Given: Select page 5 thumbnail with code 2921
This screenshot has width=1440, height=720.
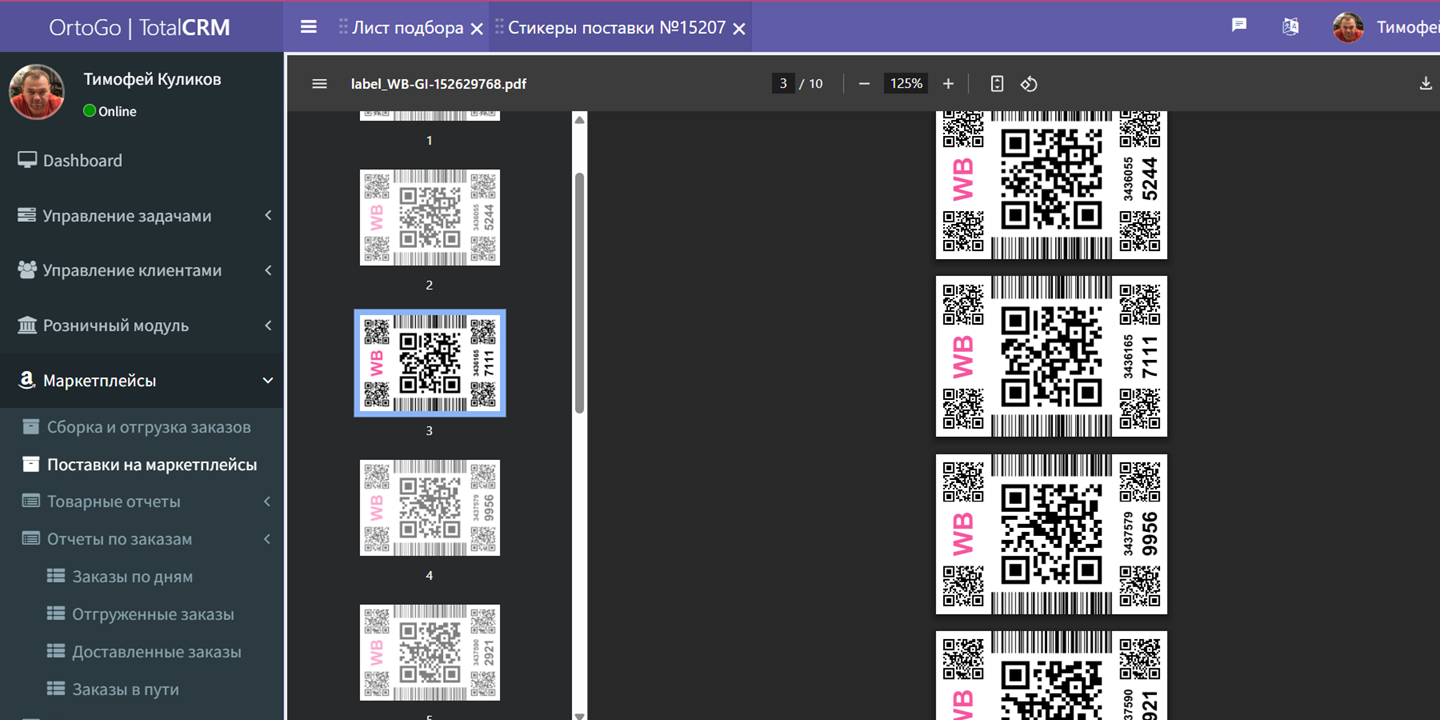Looking at the screenshot, I should point(430,652).
